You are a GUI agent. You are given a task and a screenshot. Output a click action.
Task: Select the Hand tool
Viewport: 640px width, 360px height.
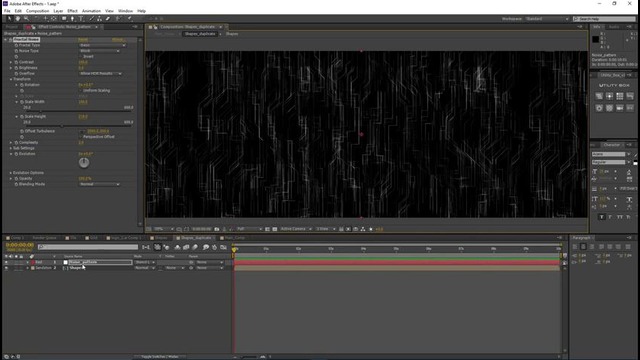(18, 19)
